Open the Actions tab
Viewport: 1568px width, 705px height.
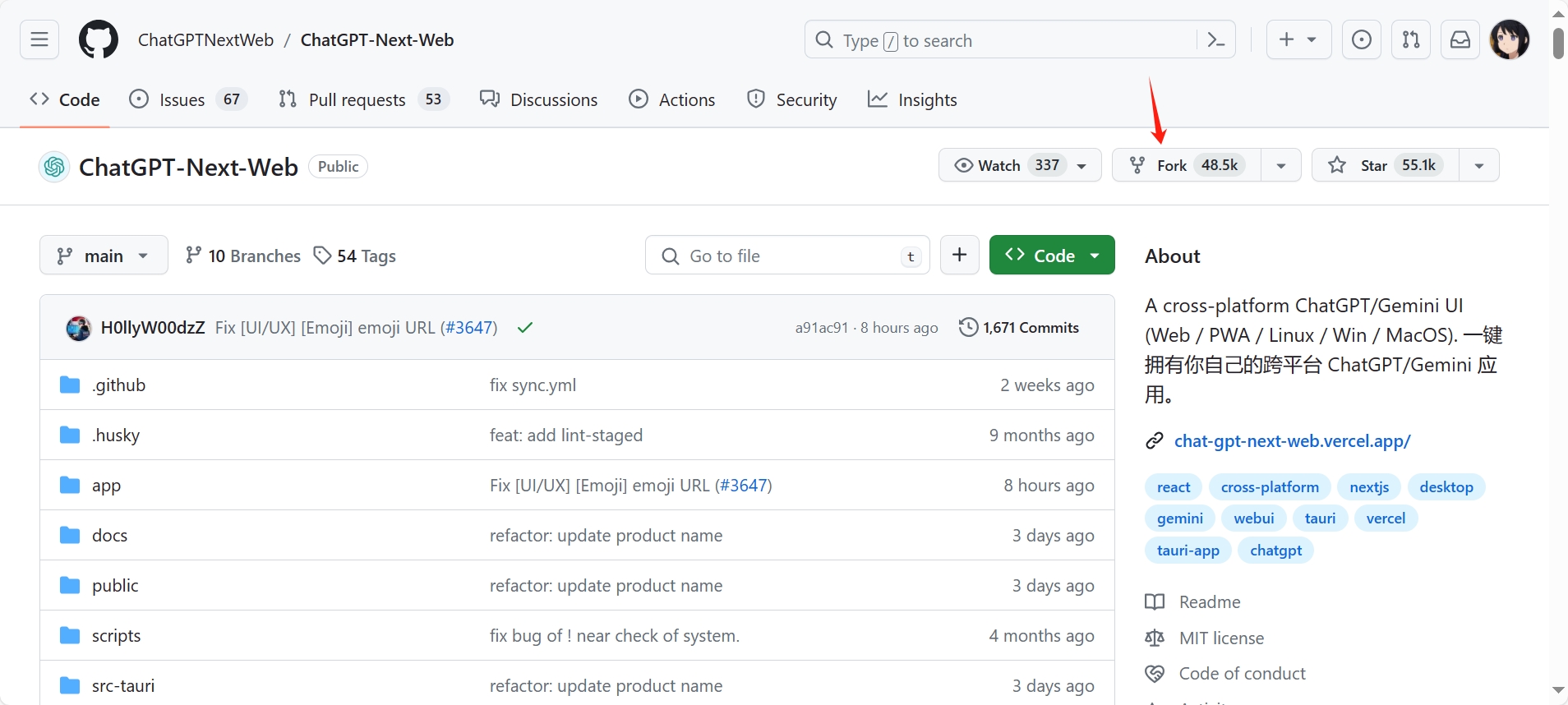pos(672,99)
